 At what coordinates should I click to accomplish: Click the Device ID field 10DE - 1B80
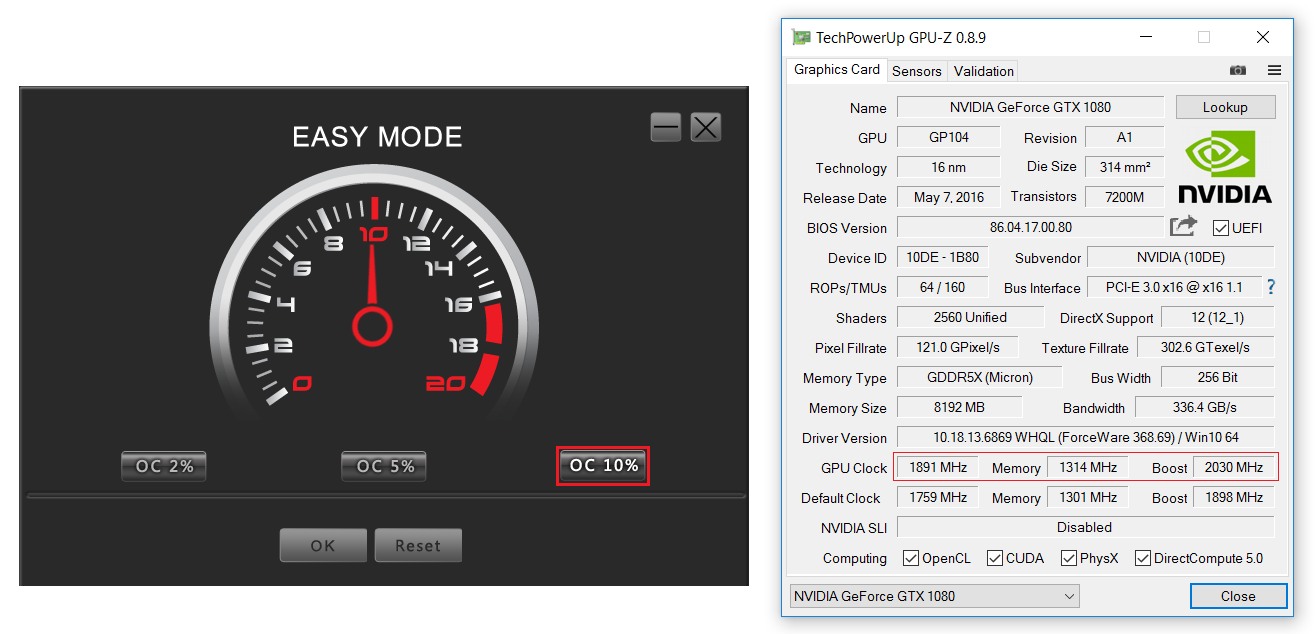pos(942,257)
